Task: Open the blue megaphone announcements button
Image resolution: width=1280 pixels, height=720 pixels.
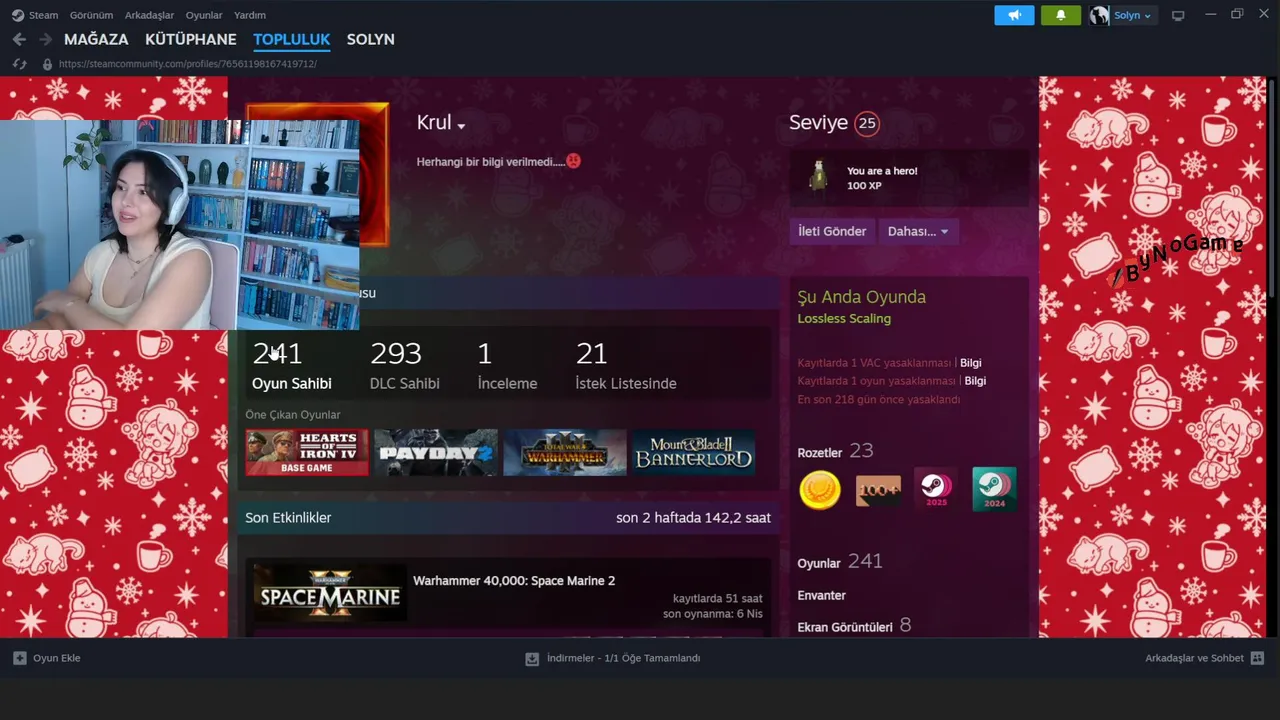Action: pyautogui.click(x=1014, y=15)
